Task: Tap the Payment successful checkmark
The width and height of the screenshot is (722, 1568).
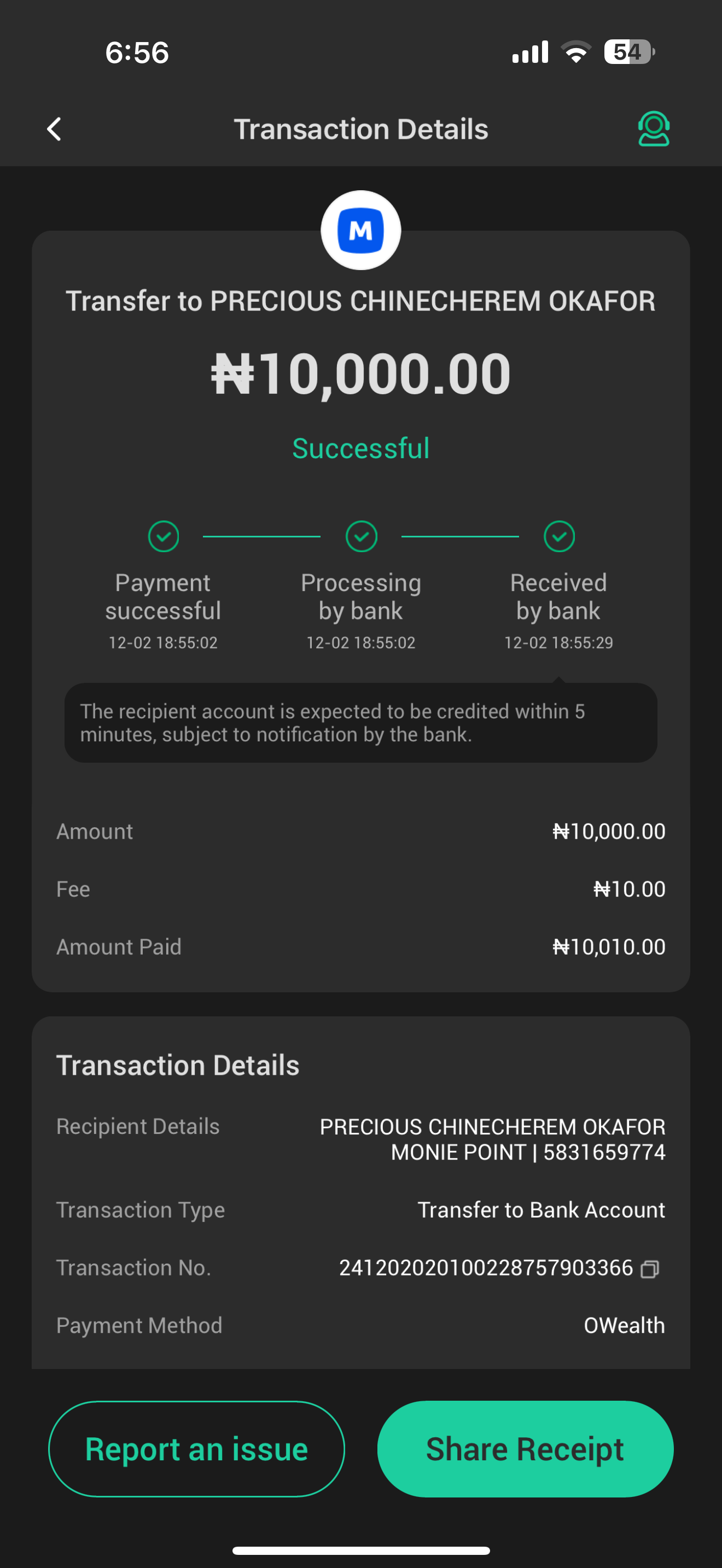Action: pos(163,536)
